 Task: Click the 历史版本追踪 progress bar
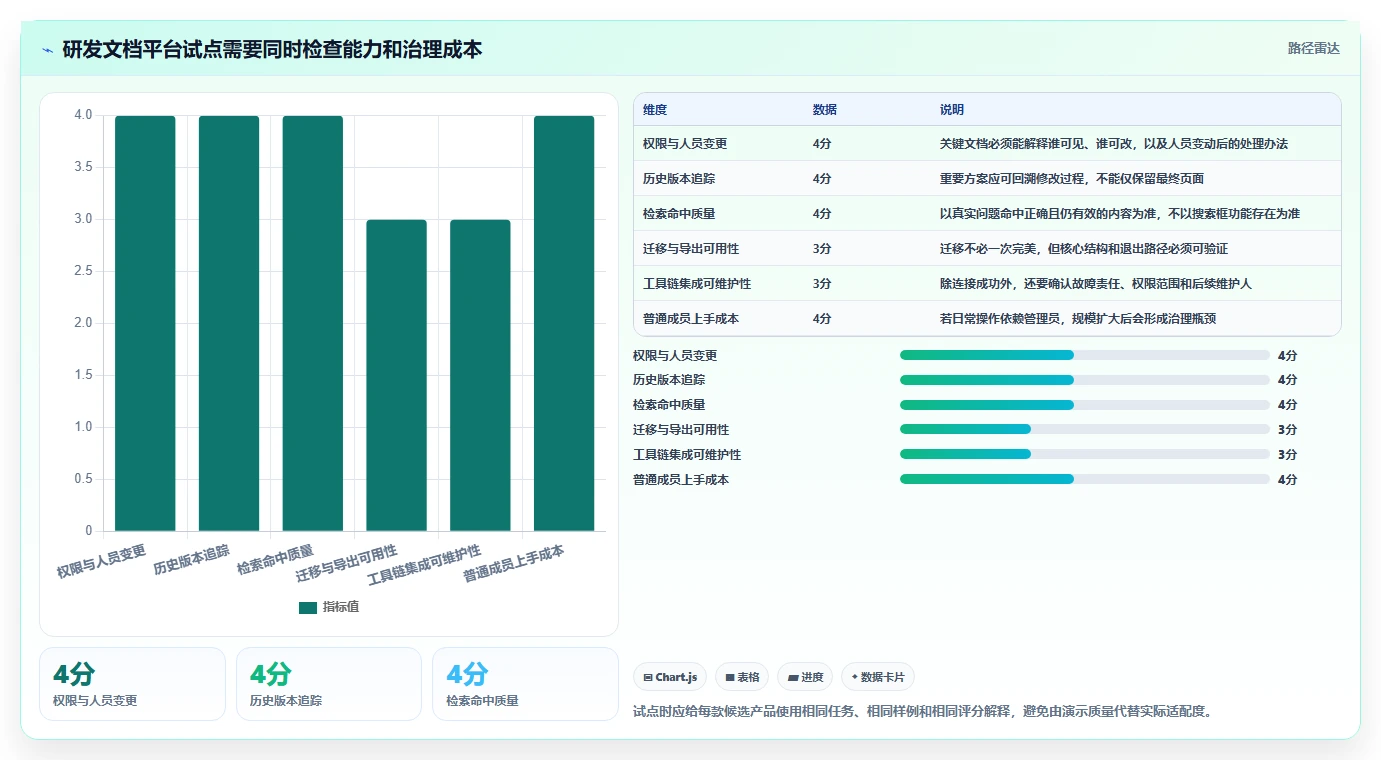(1085, 380)
